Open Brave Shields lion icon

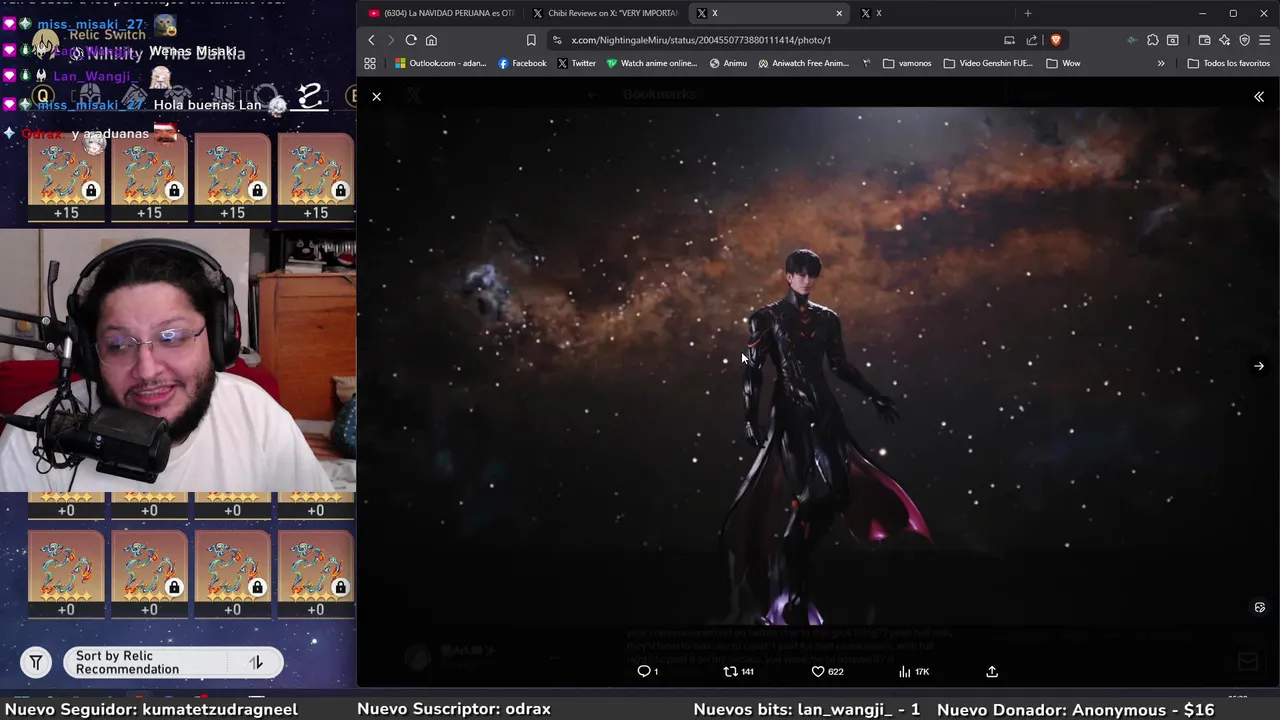(1055, 40)
